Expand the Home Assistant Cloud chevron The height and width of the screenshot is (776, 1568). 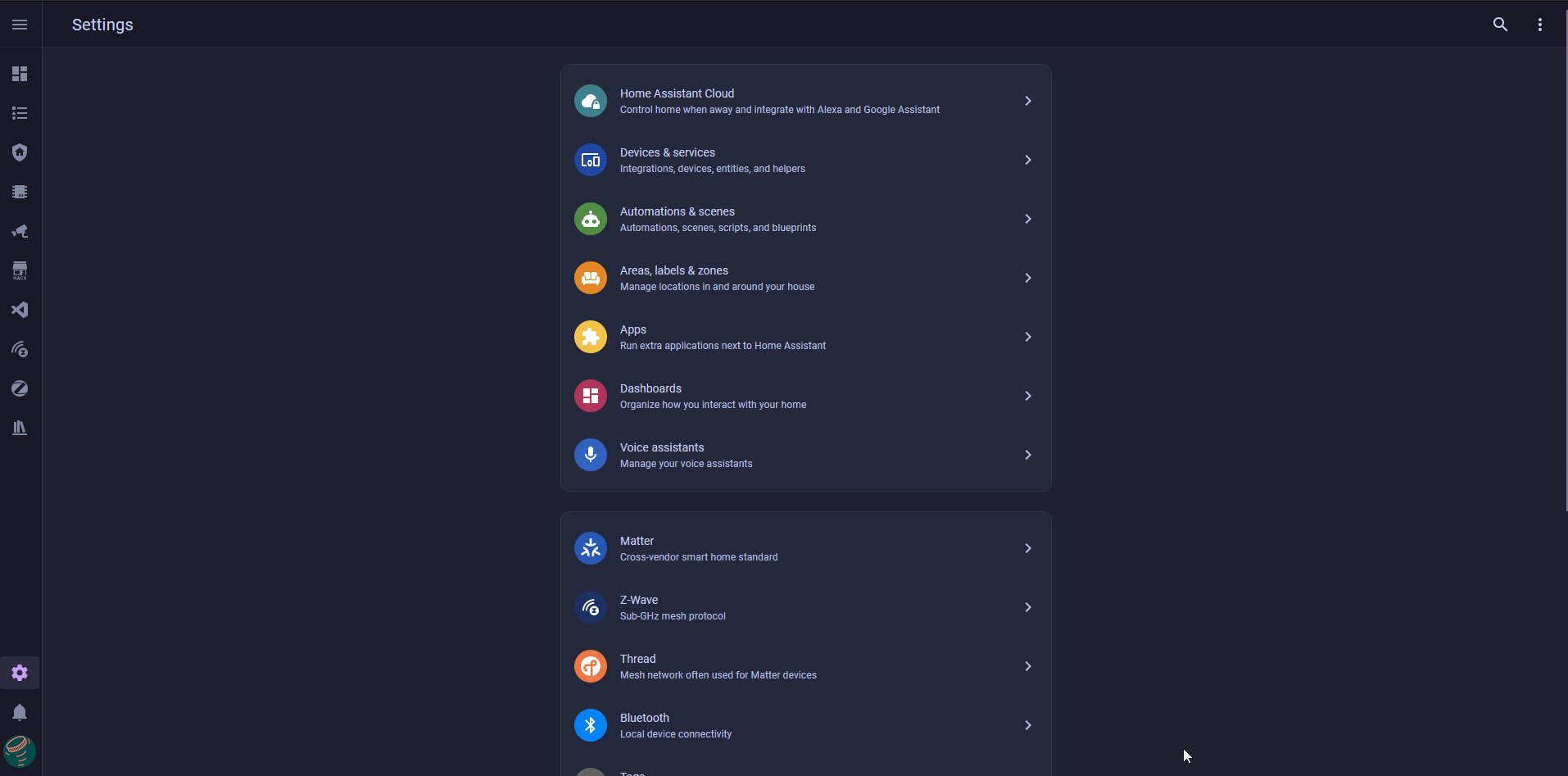(1027, 101)
